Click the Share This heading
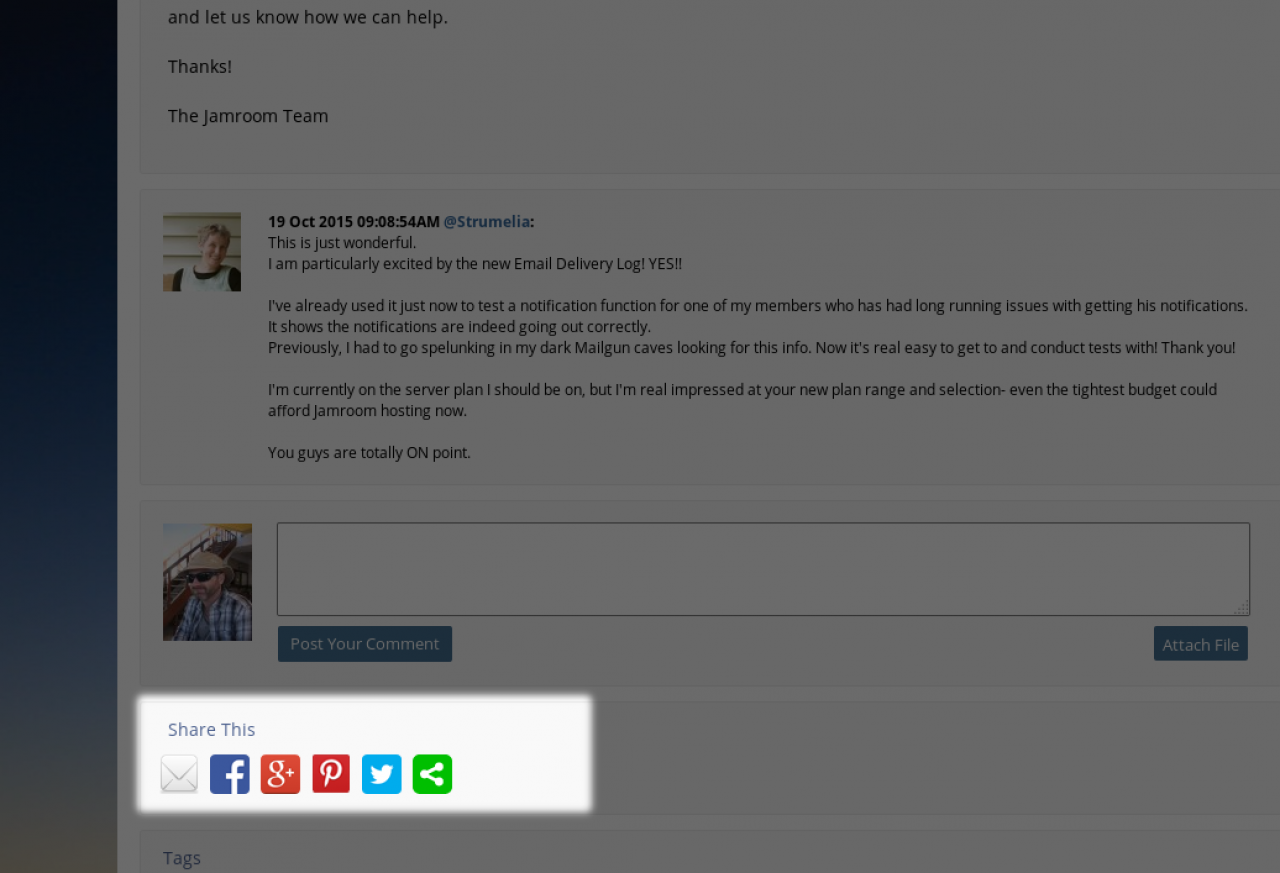 pyautogui.click(x=212, y=729)
